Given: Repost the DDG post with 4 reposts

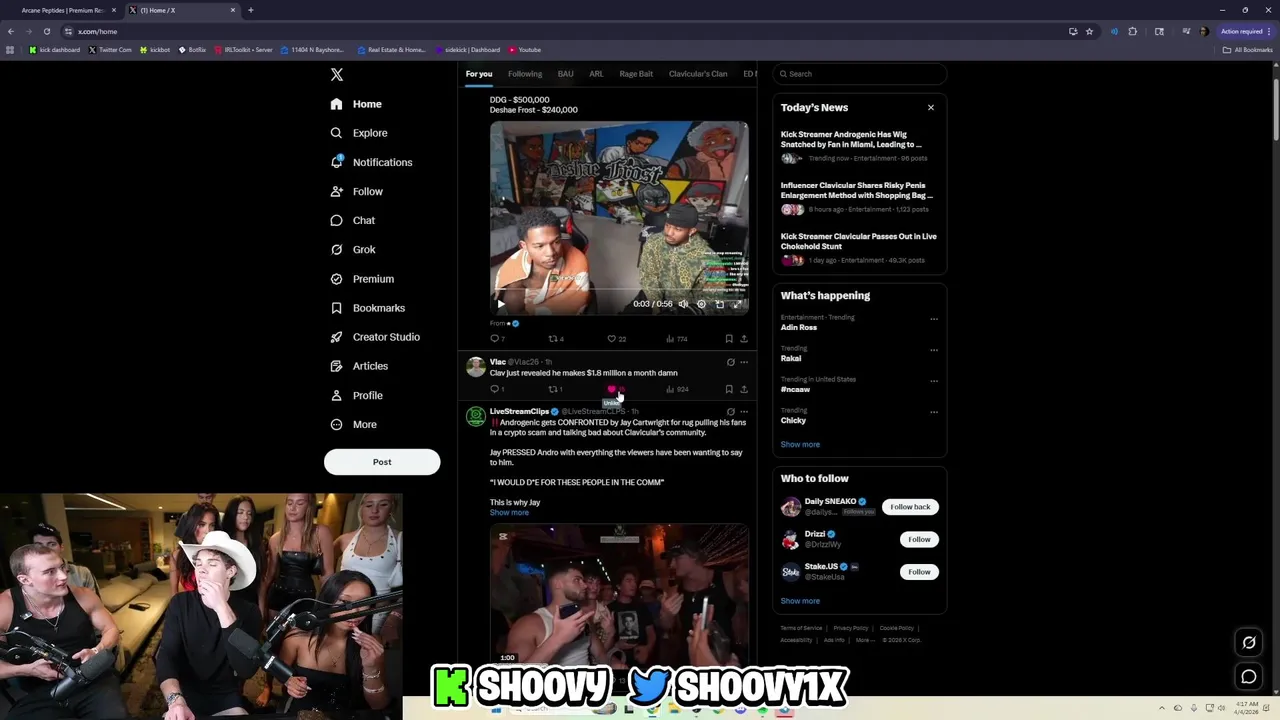Looking at the screenshot, I should (x=556, y=339).
